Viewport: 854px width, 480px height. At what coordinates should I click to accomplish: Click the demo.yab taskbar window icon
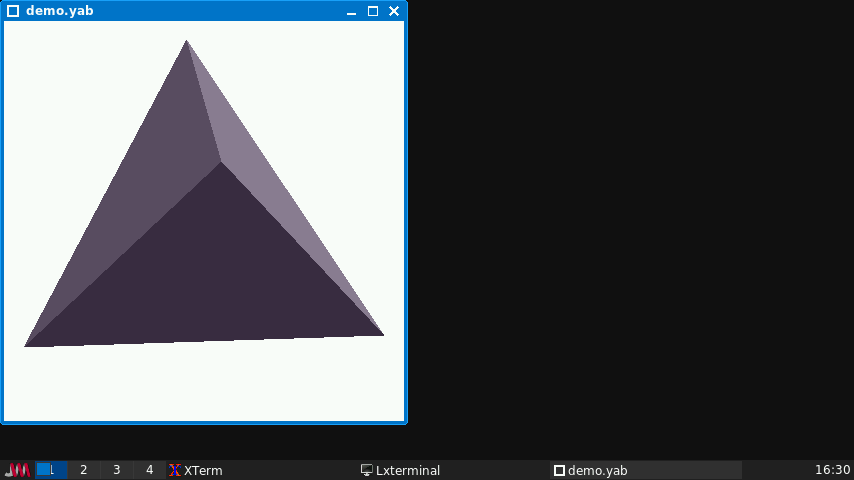point(560,470)
